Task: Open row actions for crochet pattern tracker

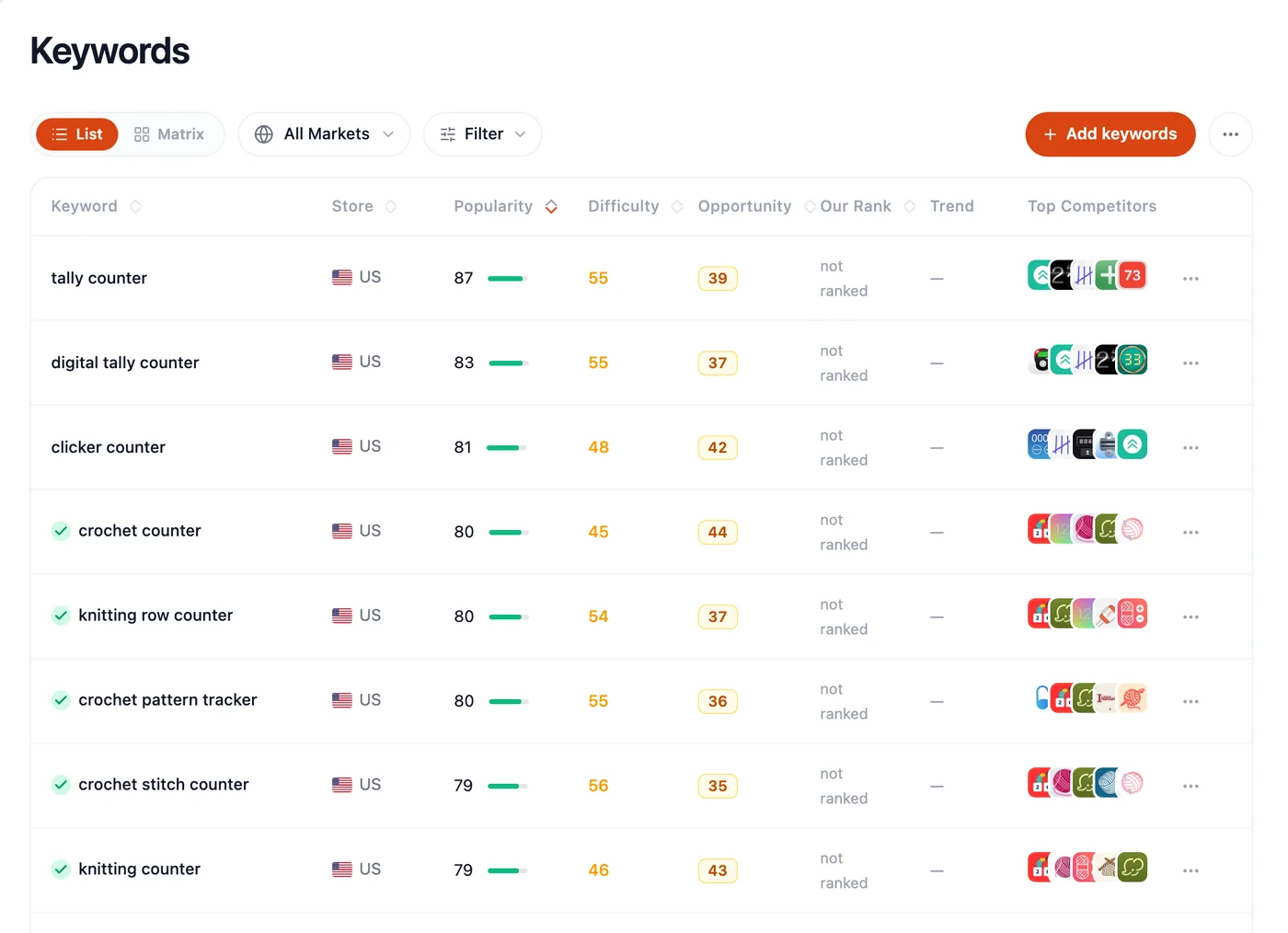Action: (1190, 702)
